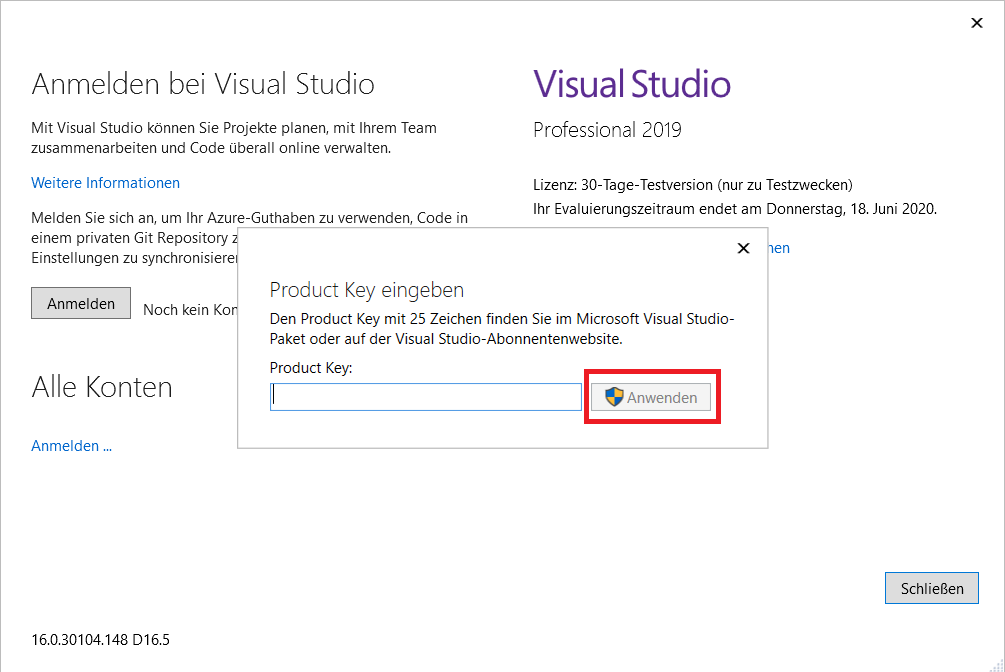Open the Weitere Informationen link
This screenshot has height=672, width=1005.
tap(105, 183)
